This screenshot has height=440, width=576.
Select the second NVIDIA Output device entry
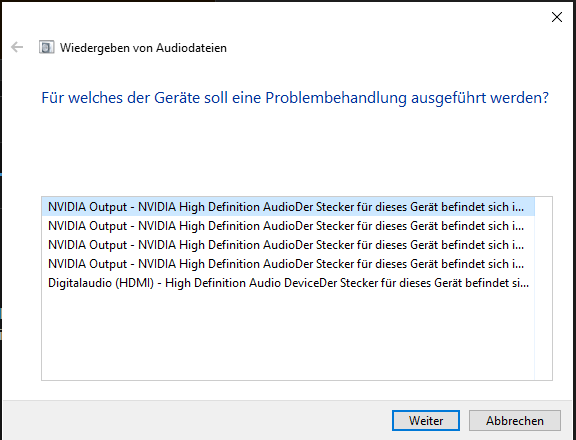tap(288, 226)
